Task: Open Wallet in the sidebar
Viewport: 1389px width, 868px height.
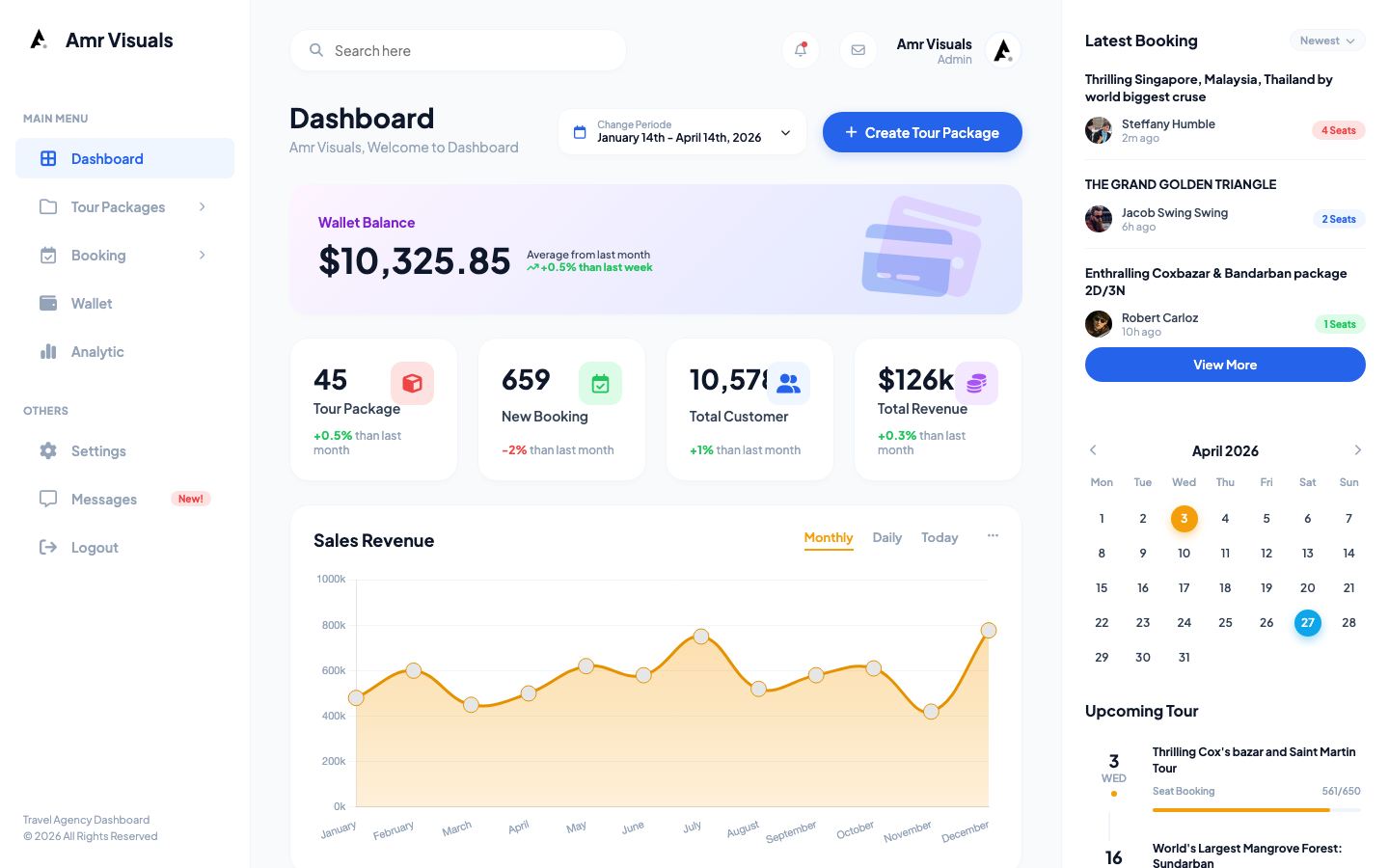Action: [x=124, y=303]
